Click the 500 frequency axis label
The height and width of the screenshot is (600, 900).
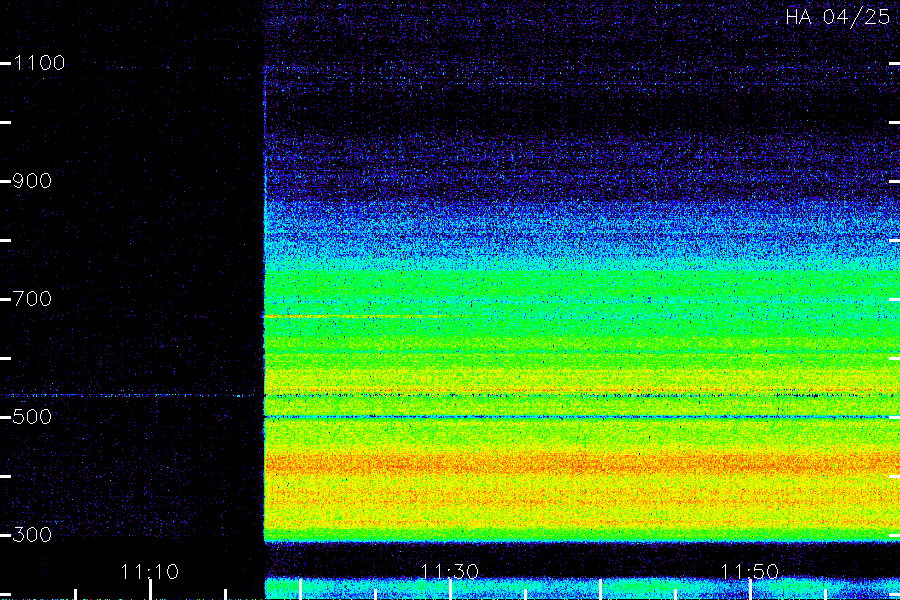click(32, 417)
